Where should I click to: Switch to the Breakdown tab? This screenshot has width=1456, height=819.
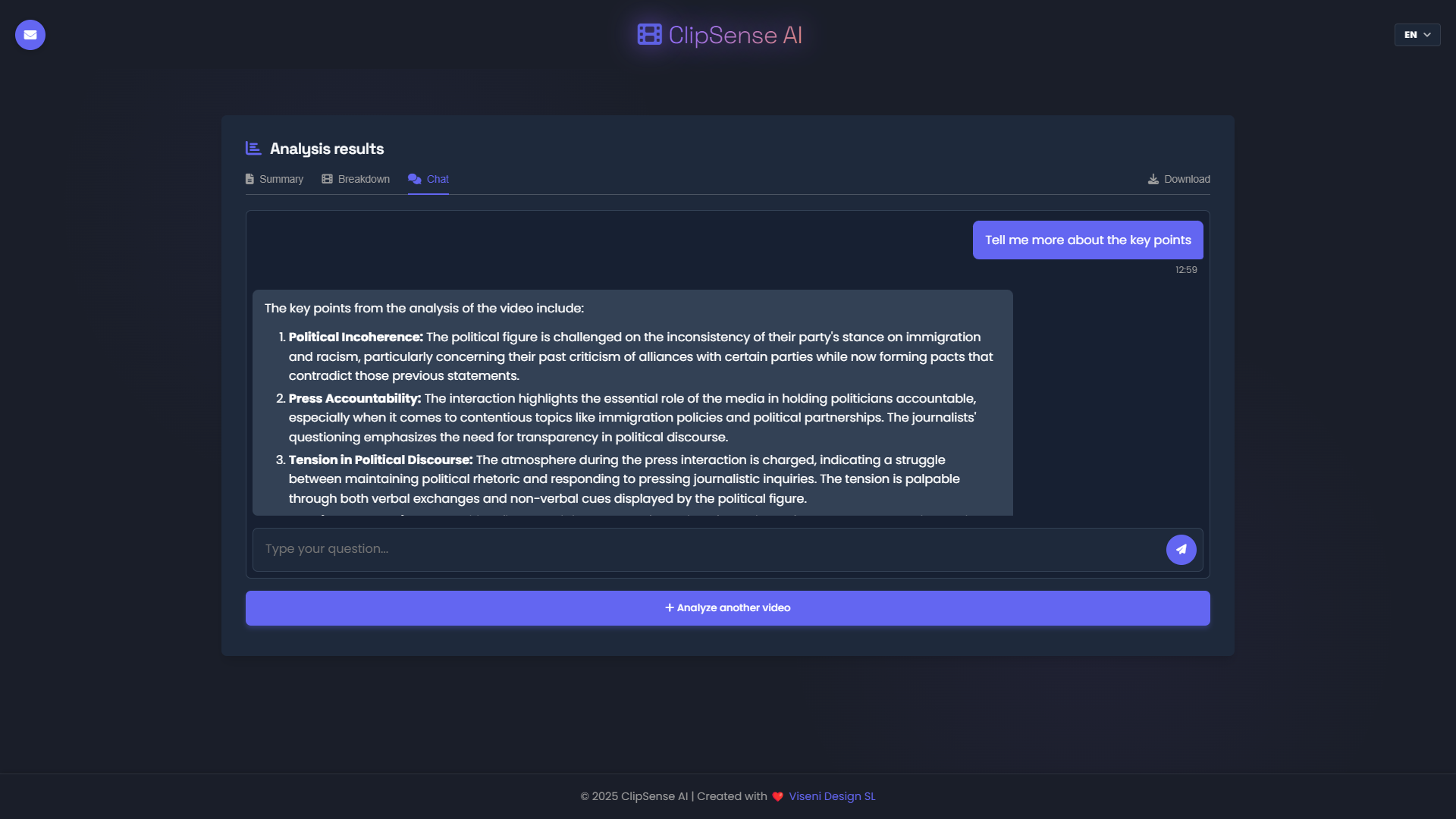(363, 180)
